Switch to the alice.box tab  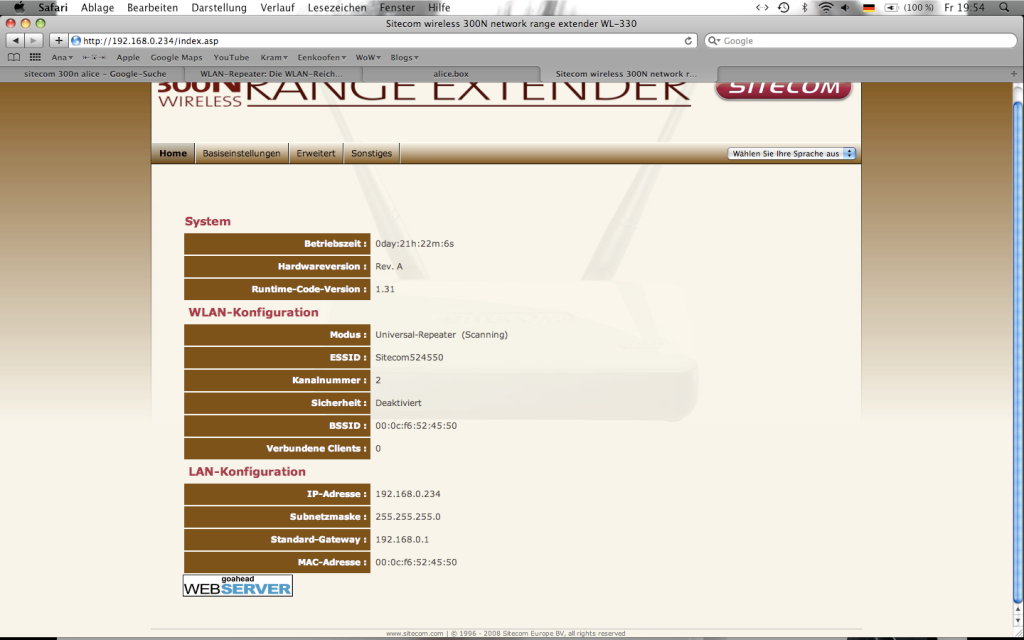[x=451, y=74]
